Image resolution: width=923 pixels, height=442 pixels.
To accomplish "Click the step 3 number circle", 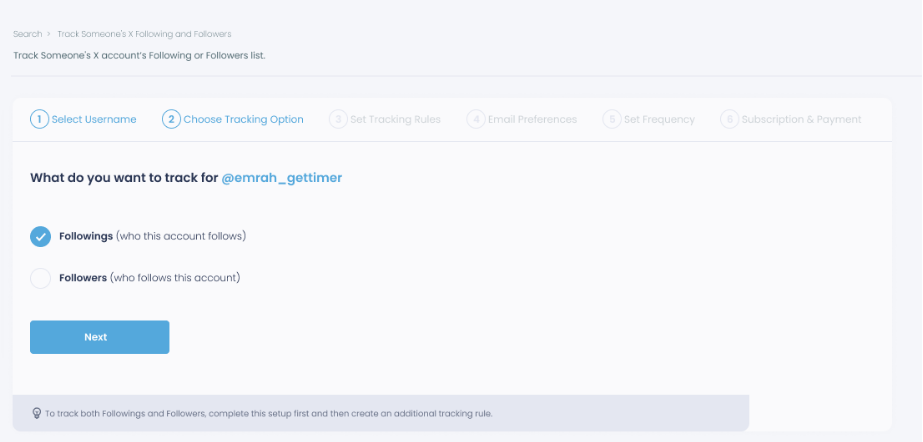I will point(339,119).
